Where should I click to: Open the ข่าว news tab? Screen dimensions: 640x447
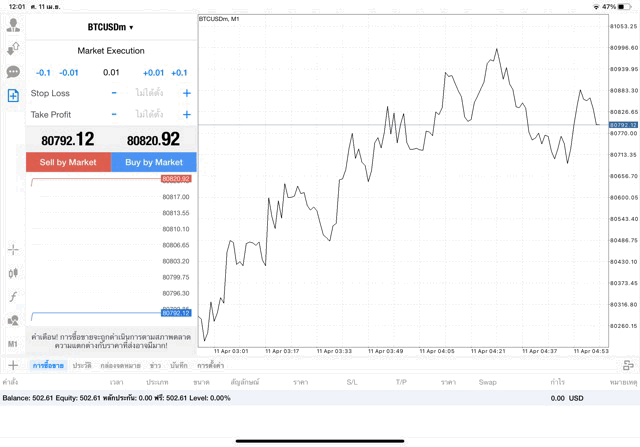click(x=155, y=366)
